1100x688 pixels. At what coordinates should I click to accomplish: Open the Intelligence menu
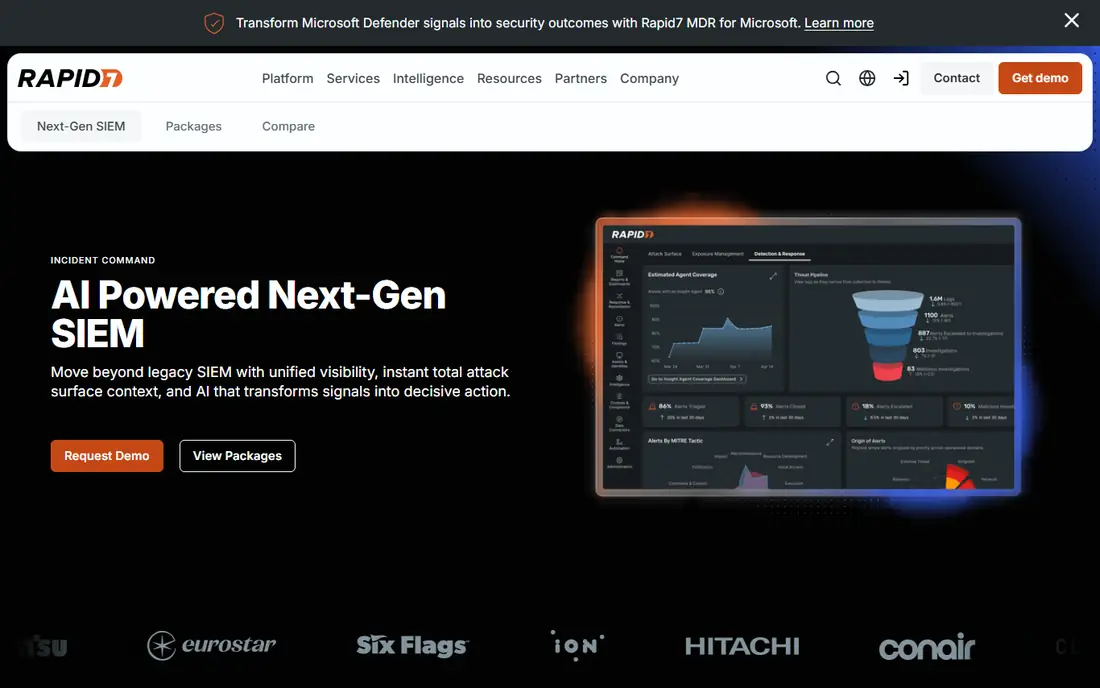click(428, 79)
